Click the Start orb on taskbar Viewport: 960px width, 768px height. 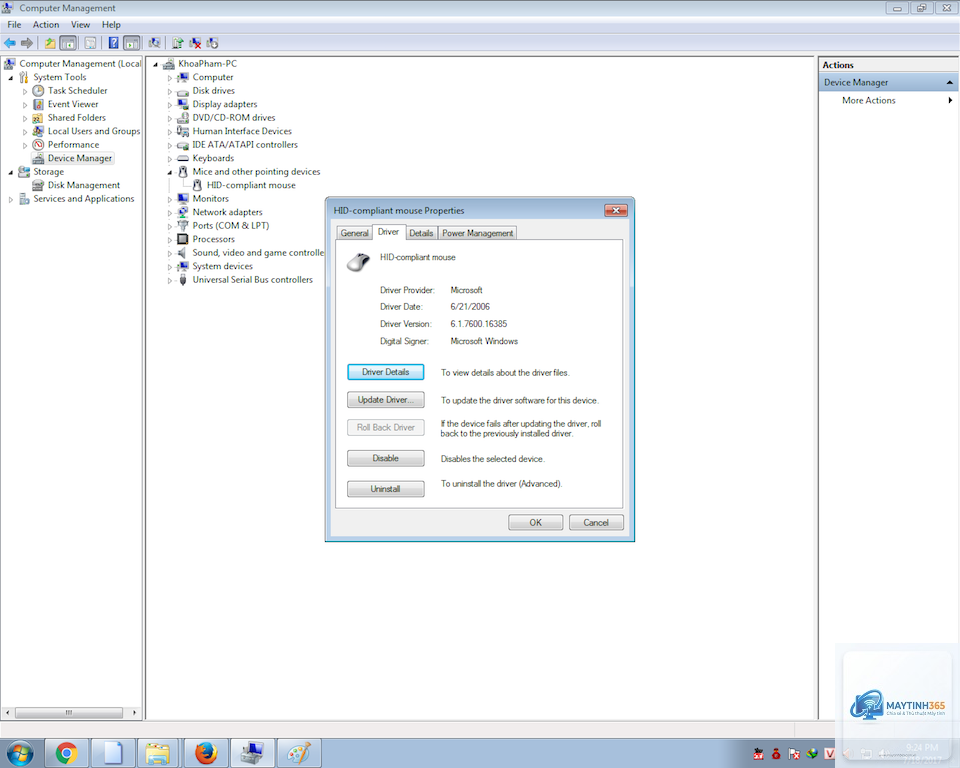click(x=20, y=753)
